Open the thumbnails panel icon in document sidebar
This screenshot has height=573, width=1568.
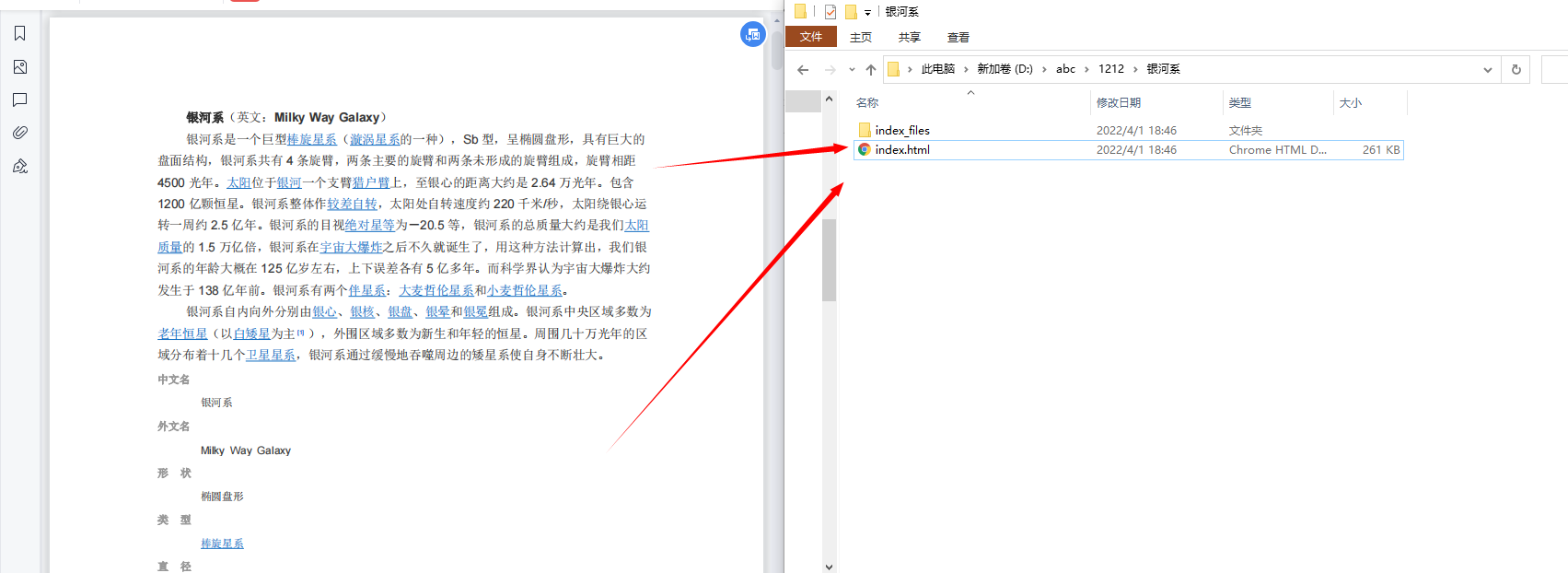coord(19,67)
